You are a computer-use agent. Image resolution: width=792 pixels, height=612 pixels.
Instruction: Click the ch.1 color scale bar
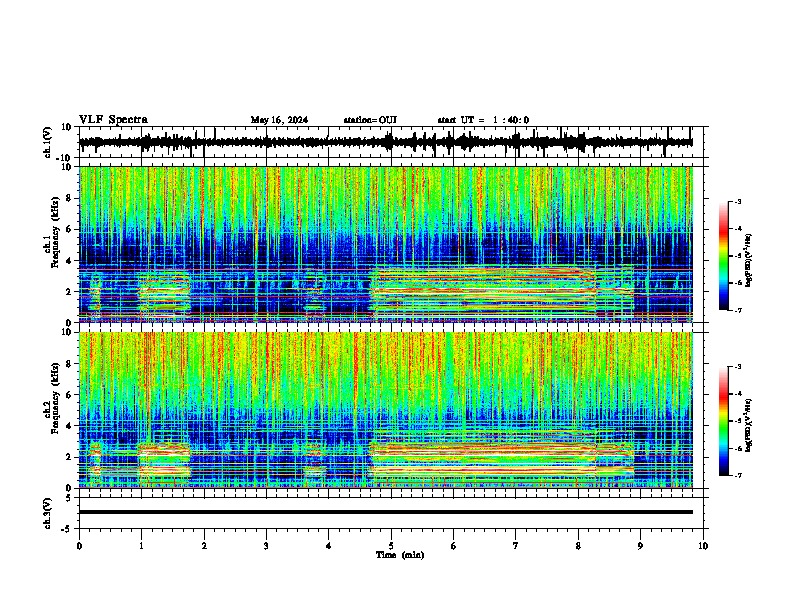(x=724, y=256)
